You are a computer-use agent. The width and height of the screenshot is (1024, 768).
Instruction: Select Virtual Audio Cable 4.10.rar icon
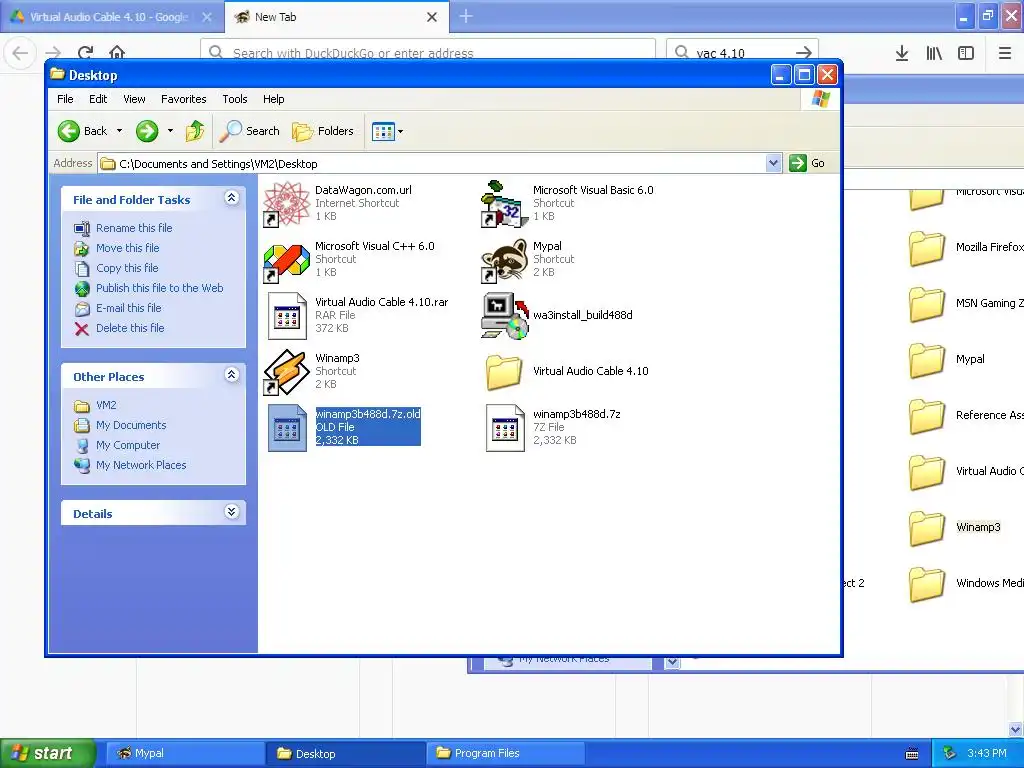pyautogui.click(x=287, y=316)
